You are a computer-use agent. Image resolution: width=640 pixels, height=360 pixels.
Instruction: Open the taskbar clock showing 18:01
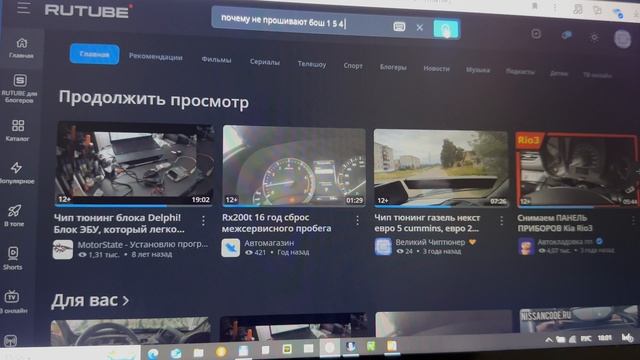tap(604, 338)
